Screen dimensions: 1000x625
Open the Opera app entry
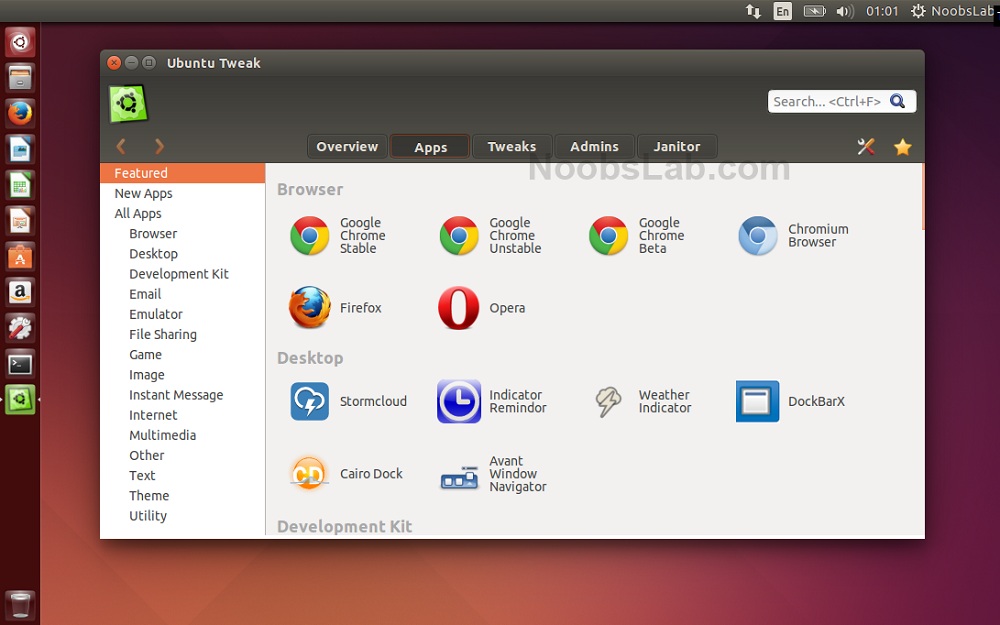pos(482,307)
